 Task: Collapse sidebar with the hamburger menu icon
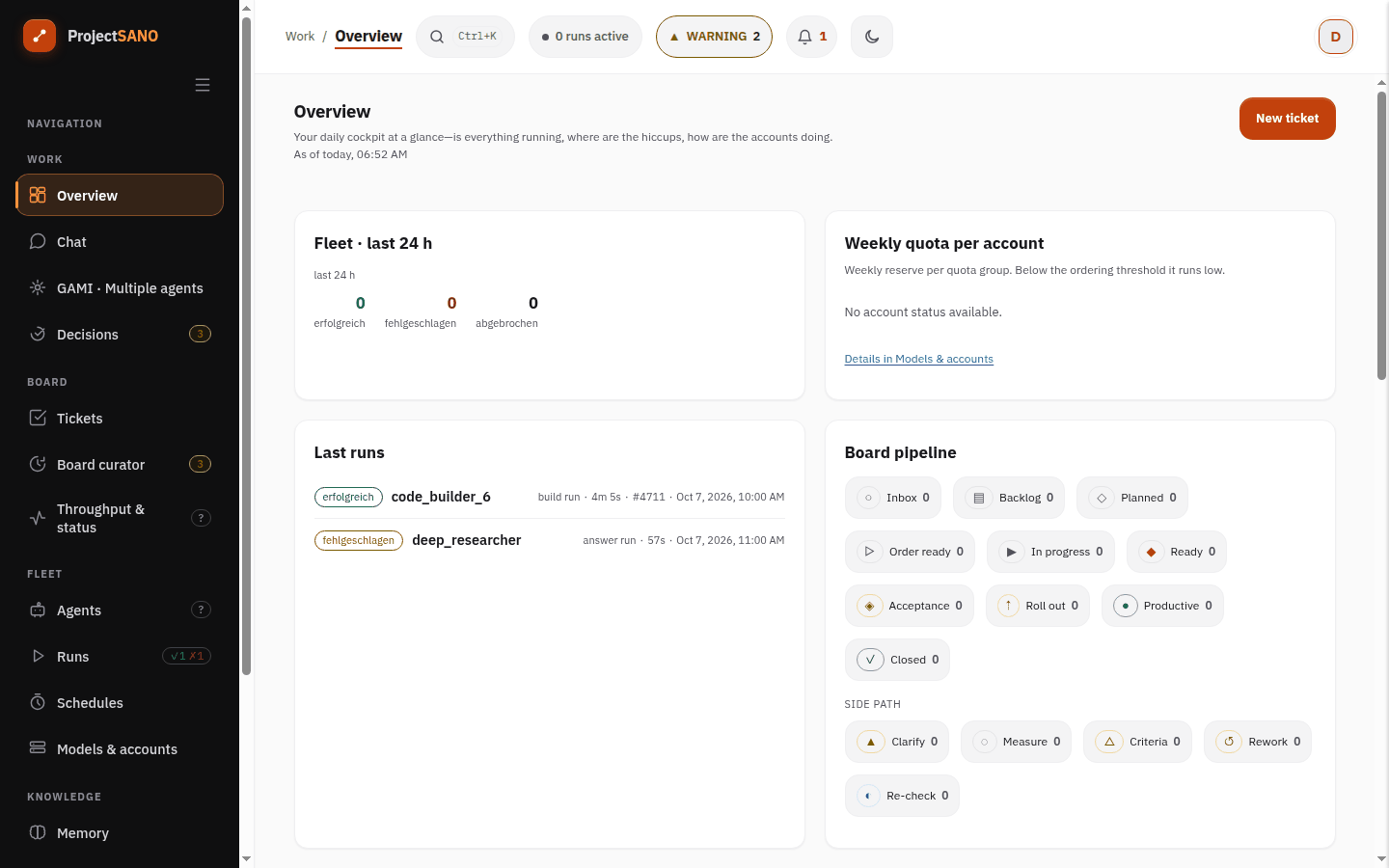pos(203,85)
